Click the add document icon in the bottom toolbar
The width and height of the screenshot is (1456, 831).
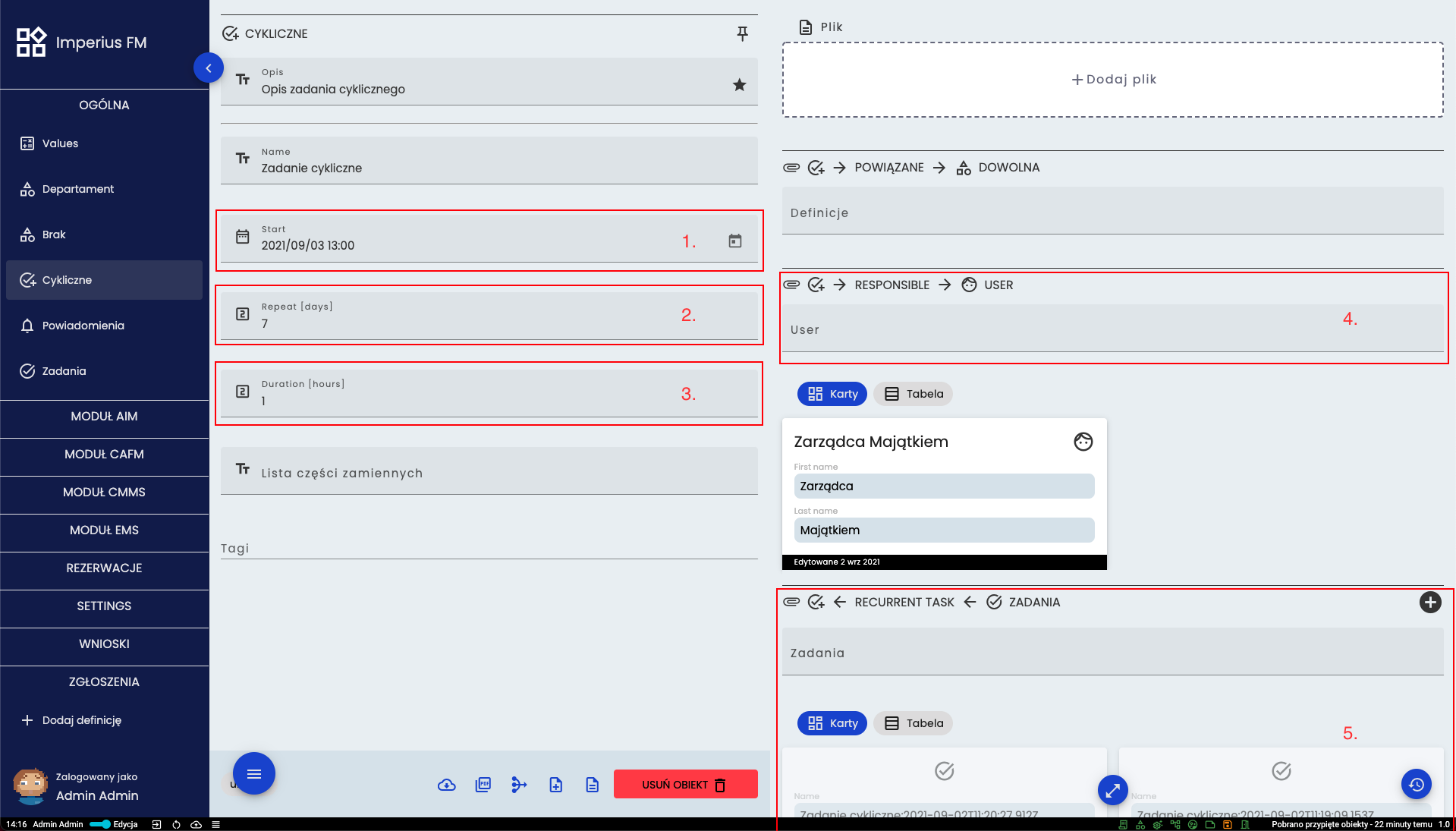pyautogui.click(x=555, y=785)
